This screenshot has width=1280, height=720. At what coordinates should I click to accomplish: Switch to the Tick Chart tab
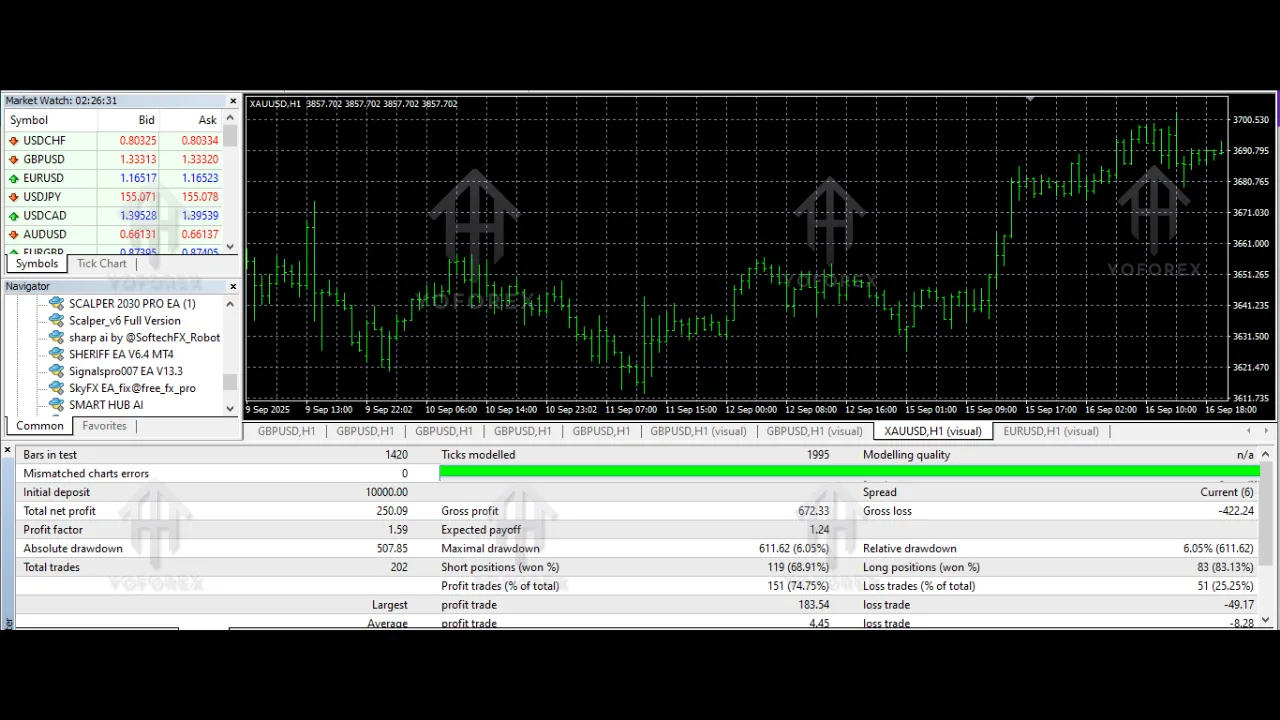(x=102, y=264)
